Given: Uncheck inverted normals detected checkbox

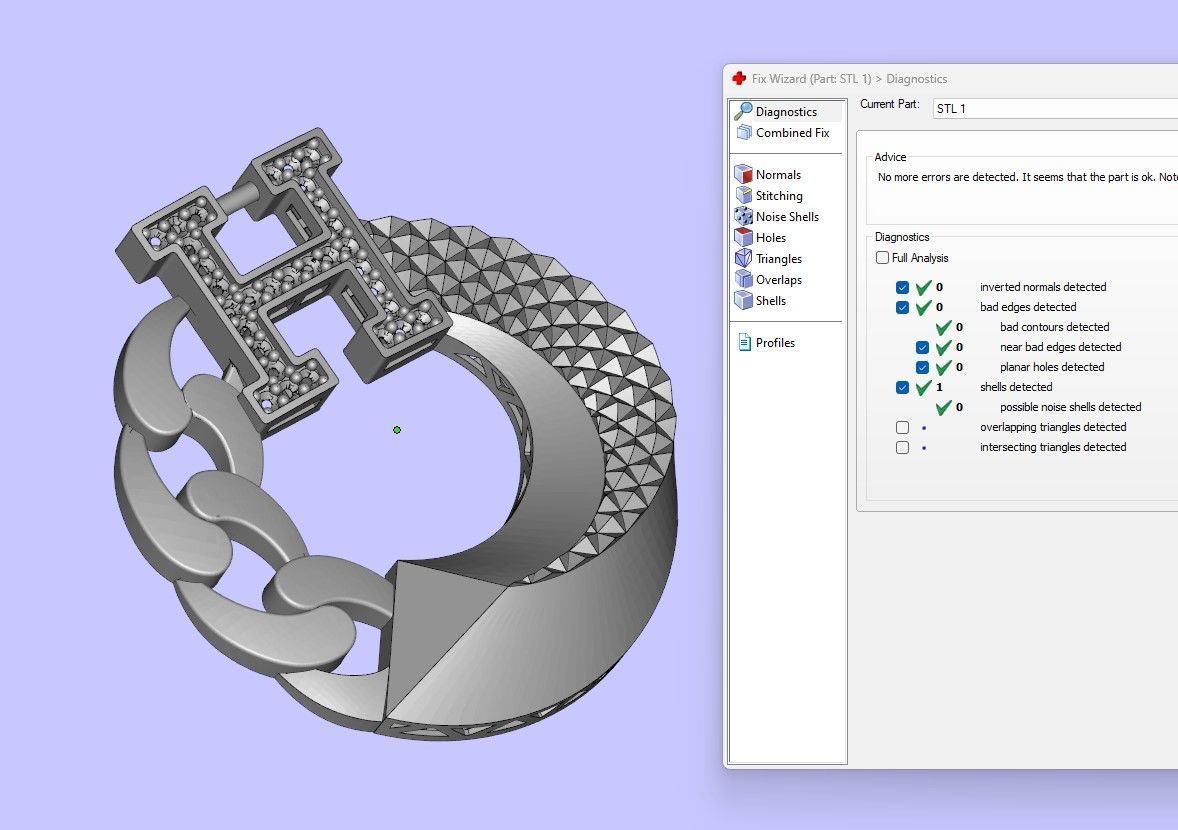Looking at the screenshot, I should pyautogui.click(x=902, y=287).
